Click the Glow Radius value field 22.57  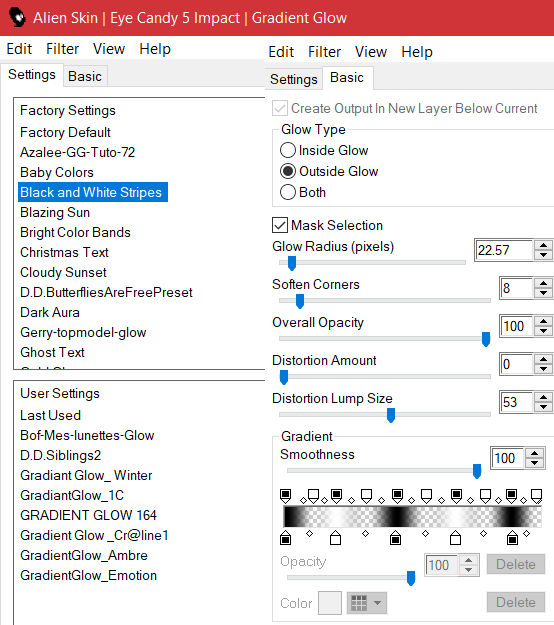tap(505, 250)
